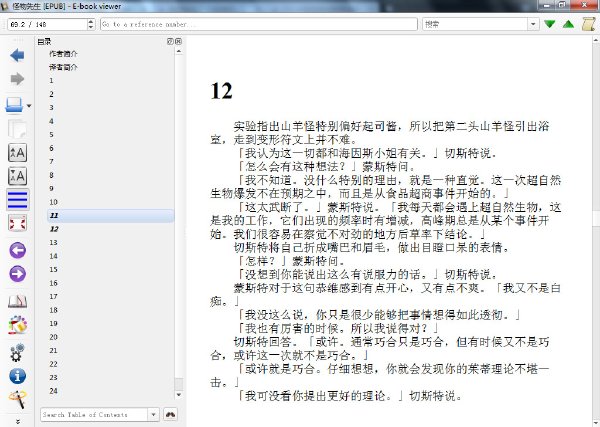Open chapter 7 in contents
The width and height of the screenshot is (600, 427).
coord(51,161)
